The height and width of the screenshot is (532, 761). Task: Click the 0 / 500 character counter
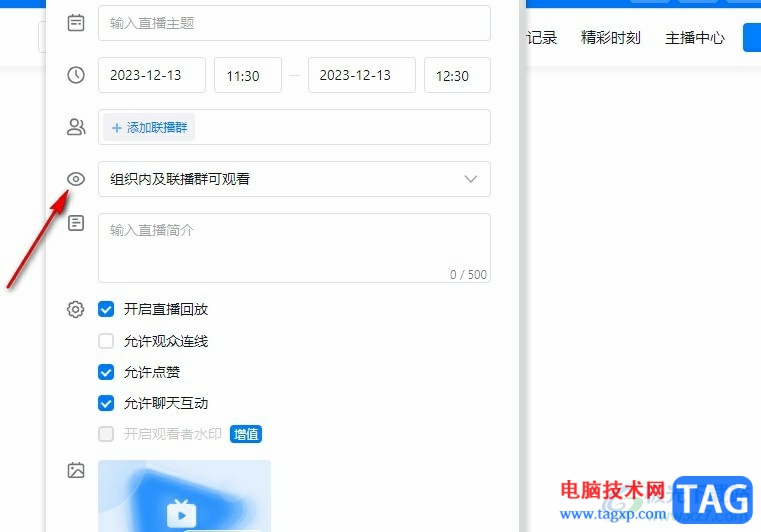pyautogui.click(x=468, y=274)
